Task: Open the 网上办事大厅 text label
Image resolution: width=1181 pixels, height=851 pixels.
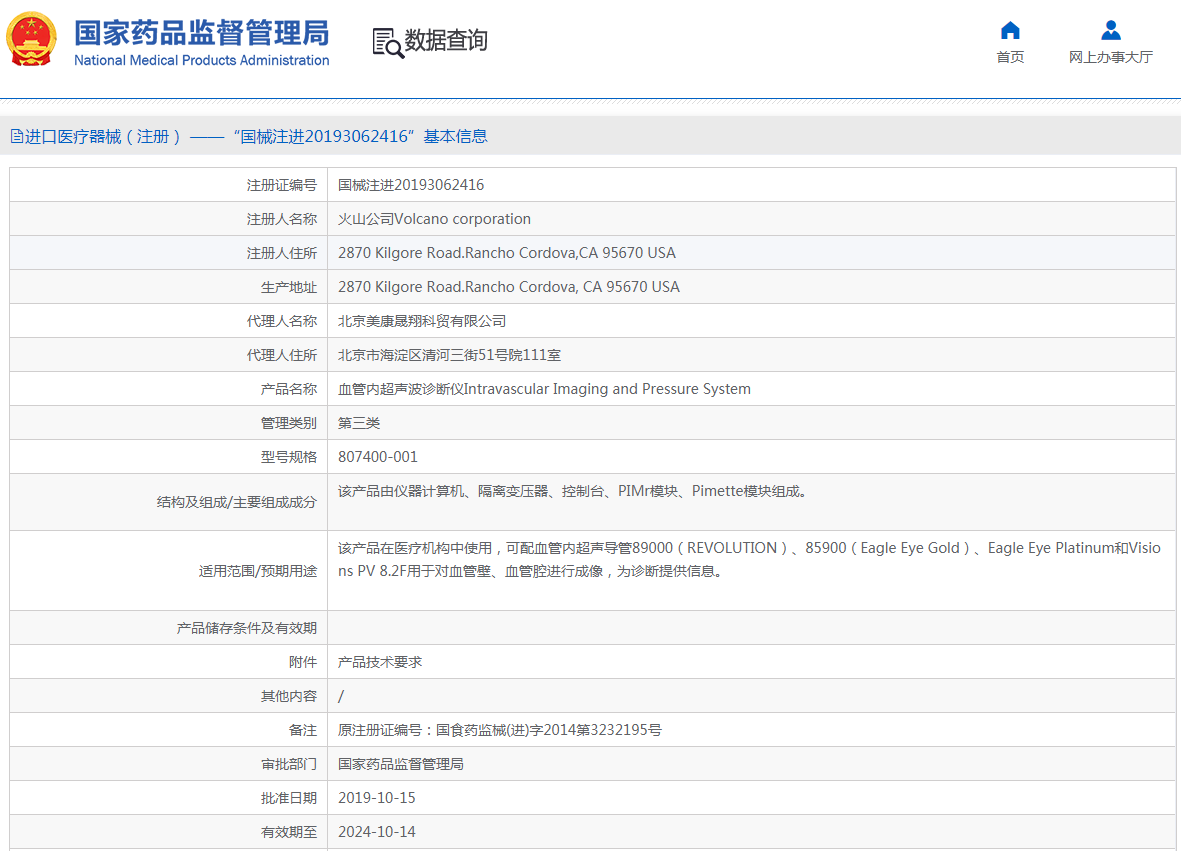Action: 1110,57
